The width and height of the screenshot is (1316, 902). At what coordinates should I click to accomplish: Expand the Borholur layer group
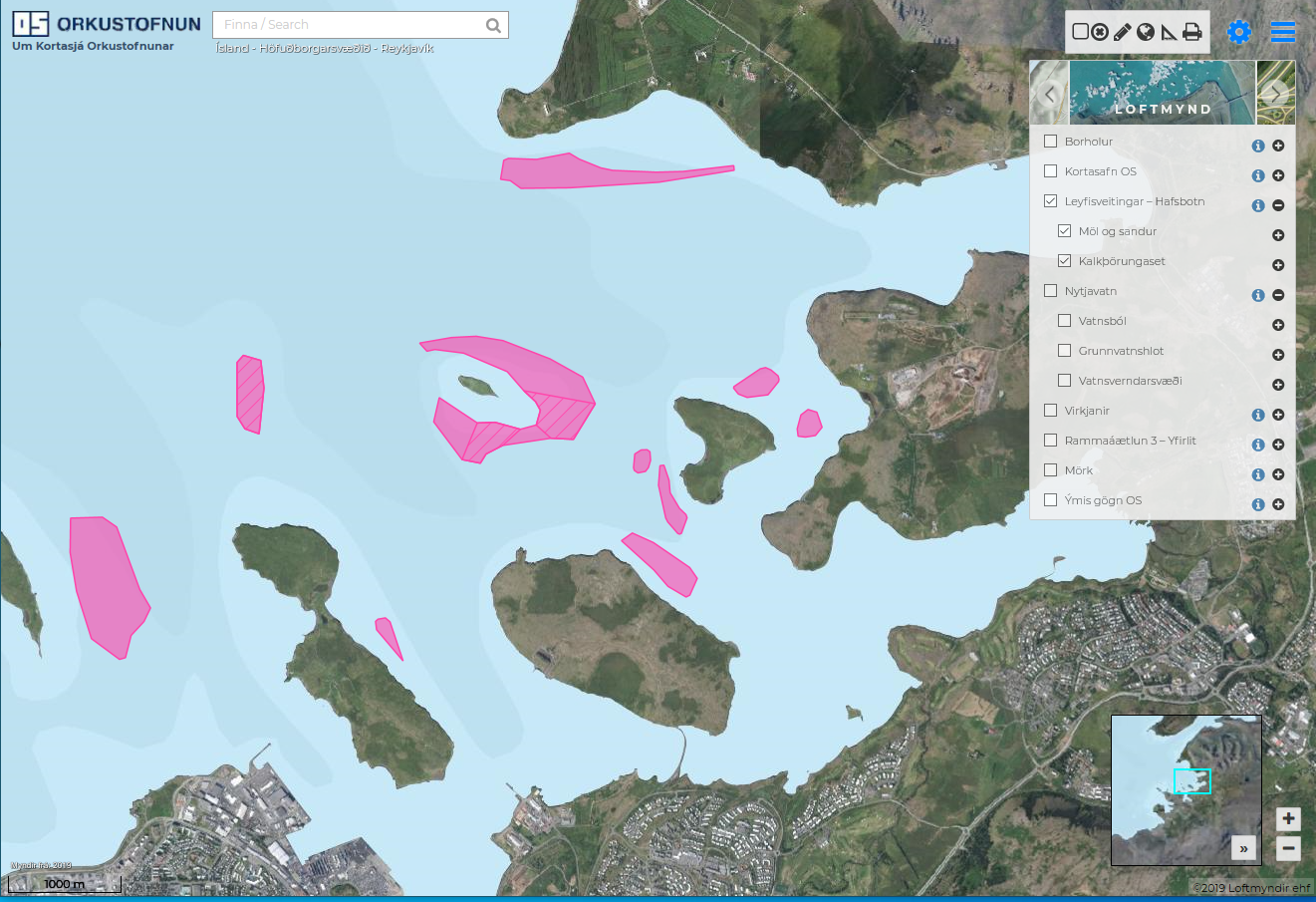pyautogui.click(x=1278, y=146)
